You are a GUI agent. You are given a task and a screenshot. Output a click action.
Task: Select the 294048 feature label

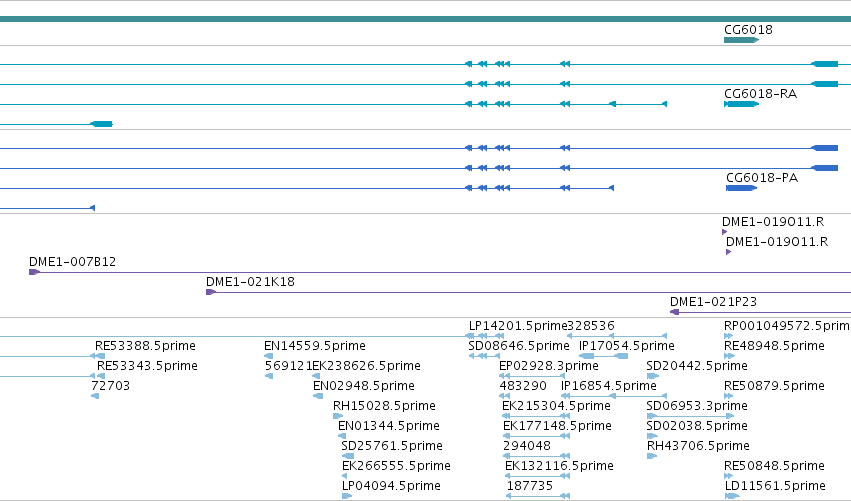(527, 446)
